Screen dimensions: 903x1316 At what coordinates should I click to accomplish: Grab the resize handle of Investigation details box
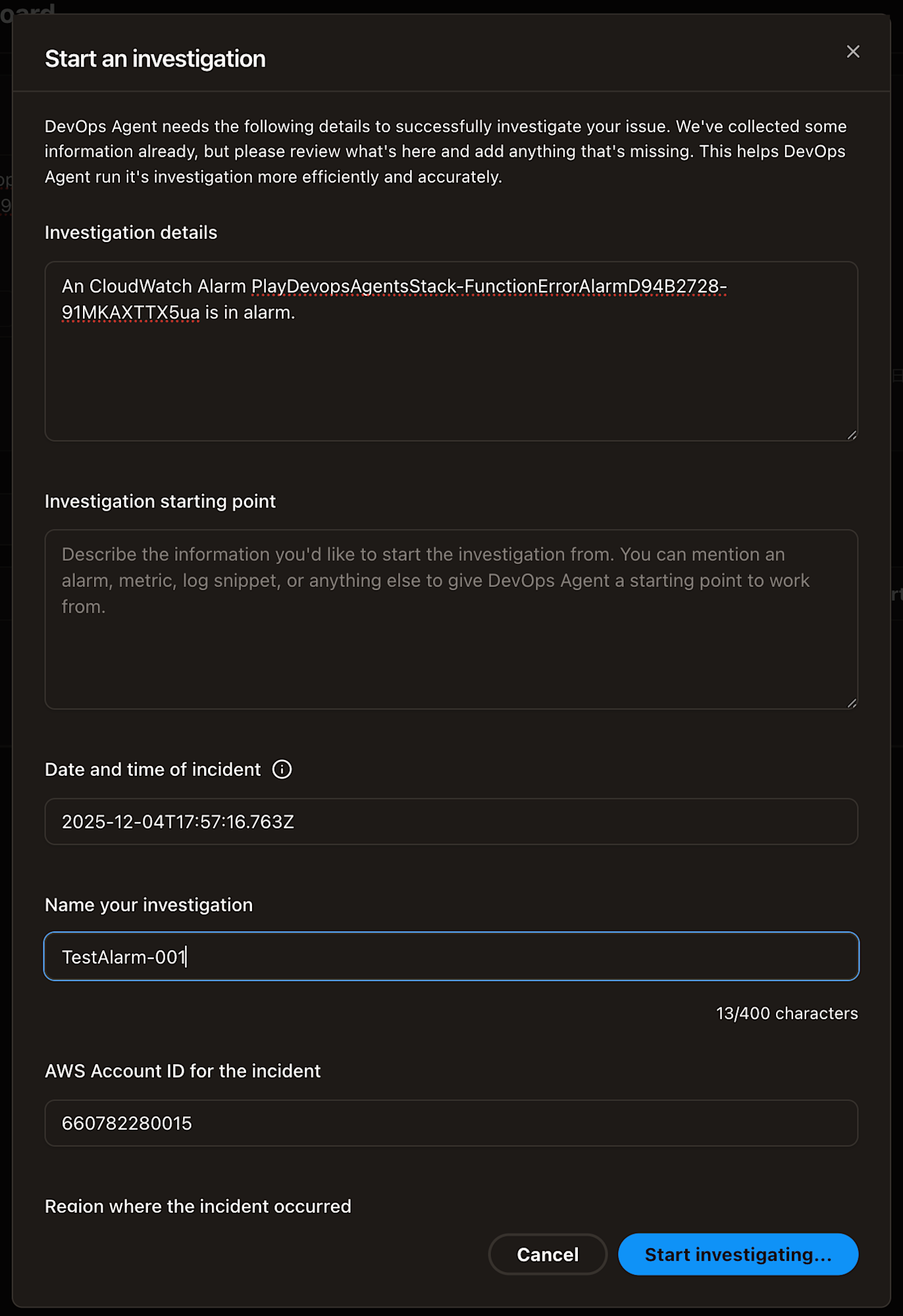pyautogui.click(x=852, y=435)
